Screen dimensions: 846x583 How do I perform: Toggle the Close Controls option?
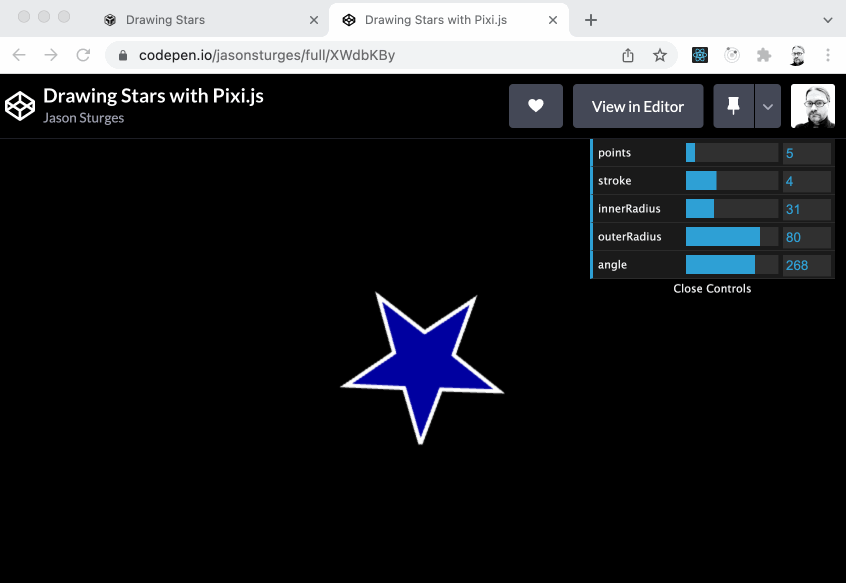(711, 288)
